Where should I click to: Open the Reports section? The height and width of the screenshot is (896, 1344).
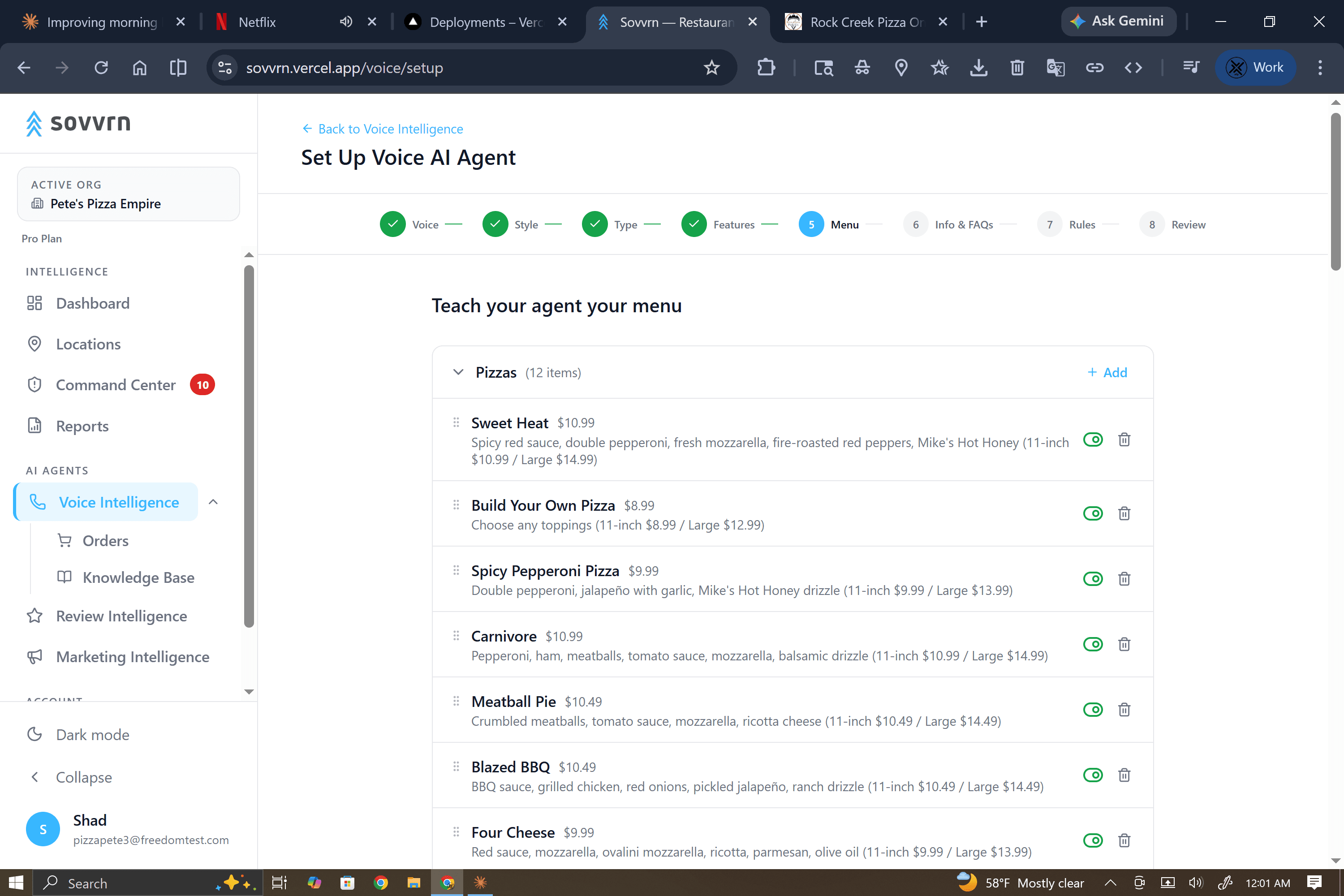click(82, 426)
